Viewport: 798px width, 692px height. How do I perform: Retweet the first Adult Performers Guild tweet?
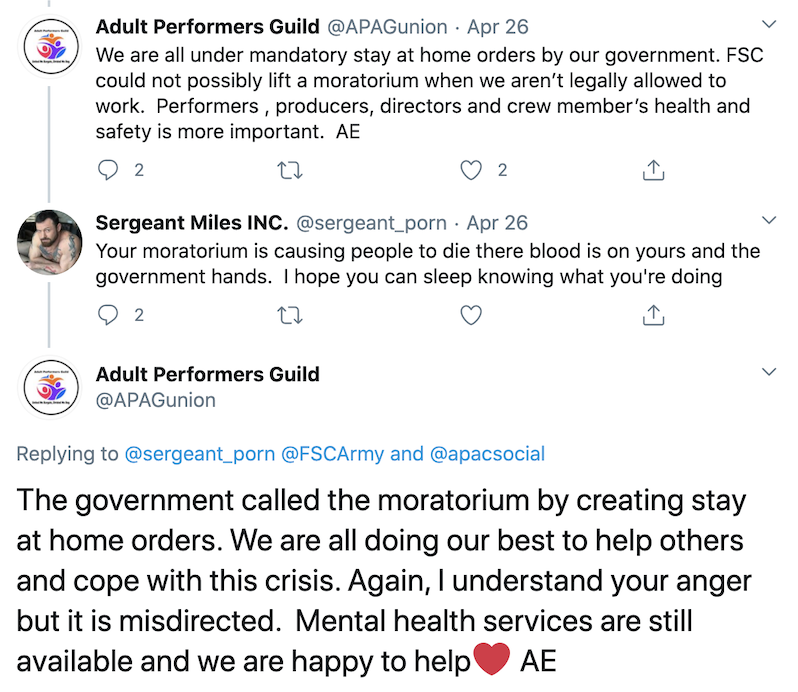(x=290, y=170)
